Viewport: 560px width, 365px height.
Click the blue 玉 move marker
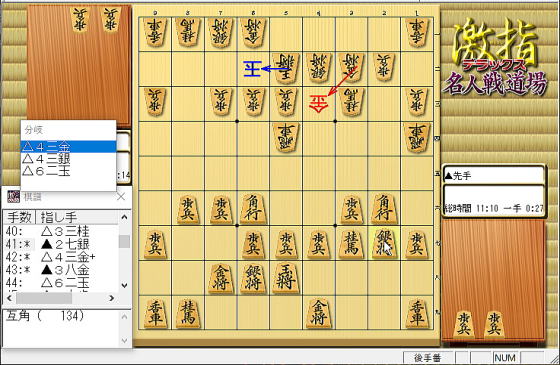(x=252, y=69)
